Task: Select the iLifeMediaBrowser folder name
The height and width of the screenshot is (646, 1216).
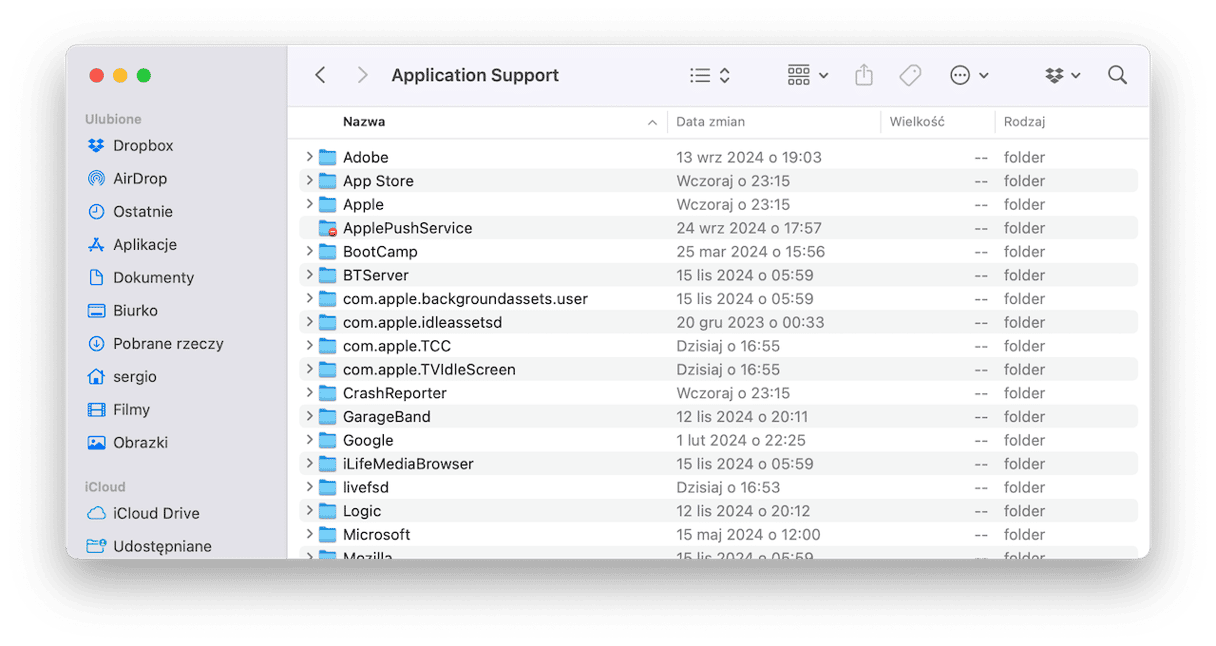Action: [x=408, y=464]
